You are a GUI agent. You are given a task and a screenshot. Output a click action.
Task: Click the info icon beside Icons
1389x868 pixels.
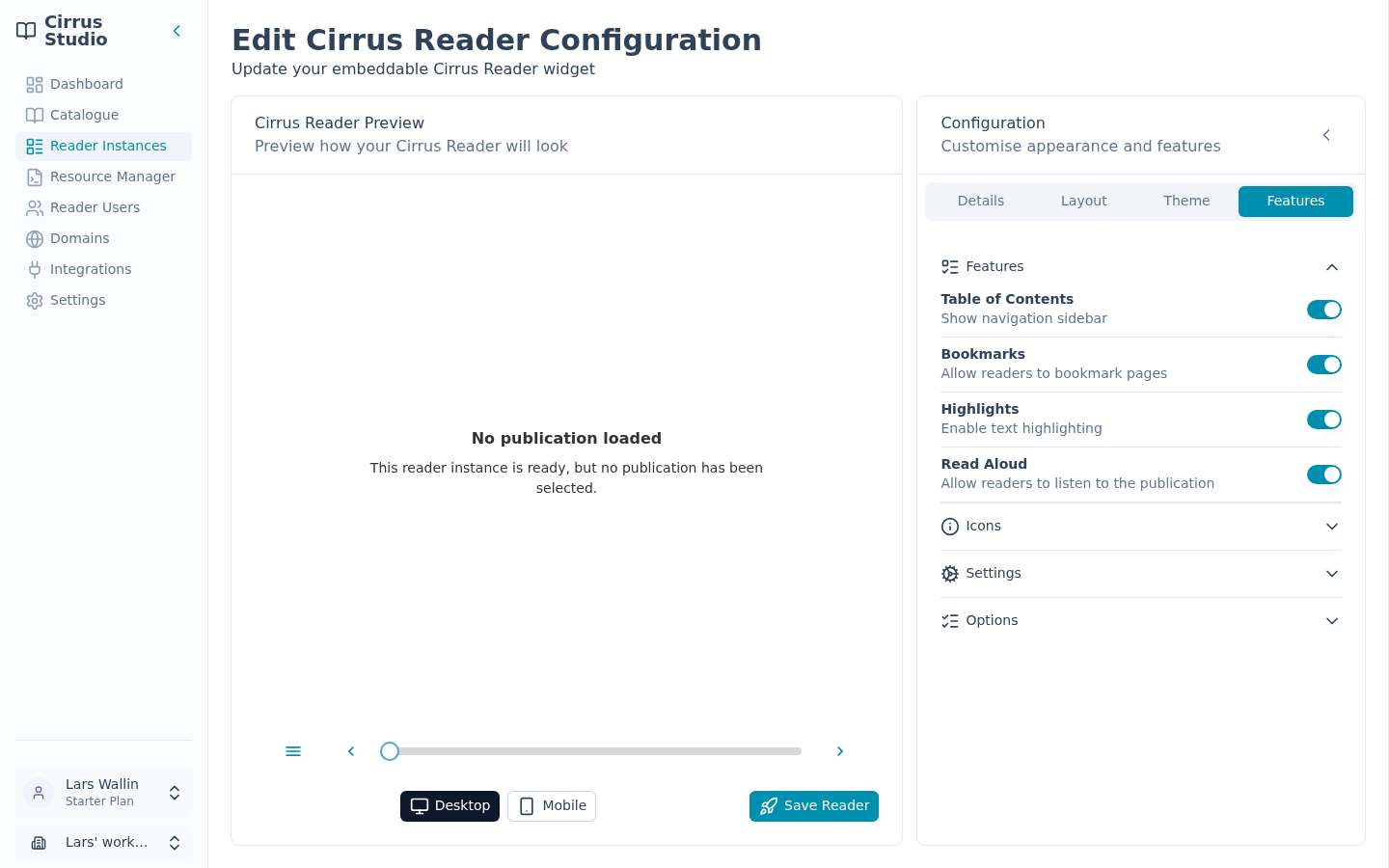click(x=950, y=527)
